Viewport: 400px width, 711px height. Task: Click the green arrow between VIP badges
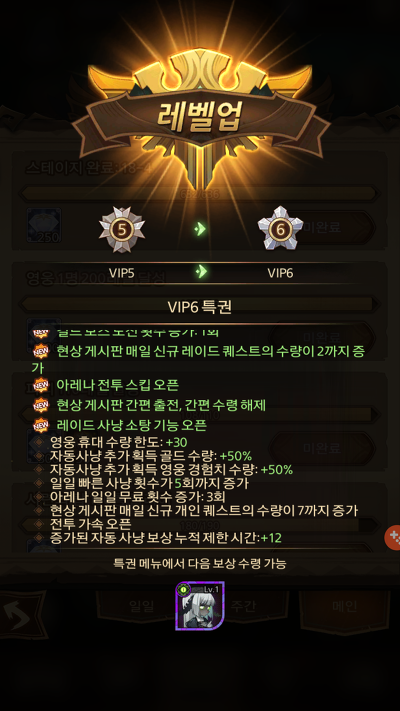point(200,229)
